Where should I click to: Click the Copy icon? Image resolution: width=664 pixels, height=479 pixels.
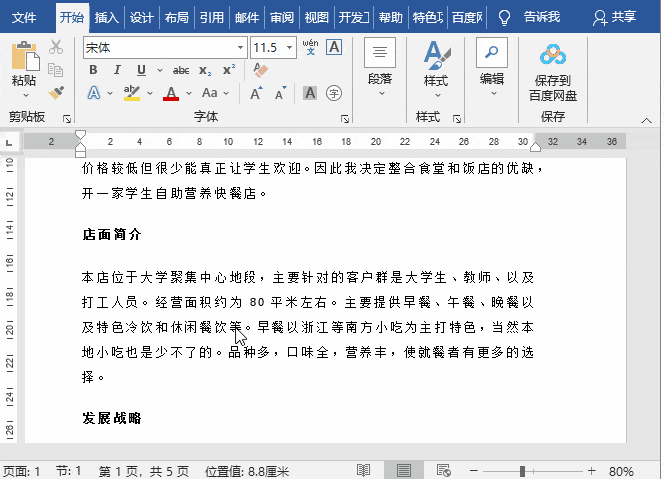pos(55,70)
